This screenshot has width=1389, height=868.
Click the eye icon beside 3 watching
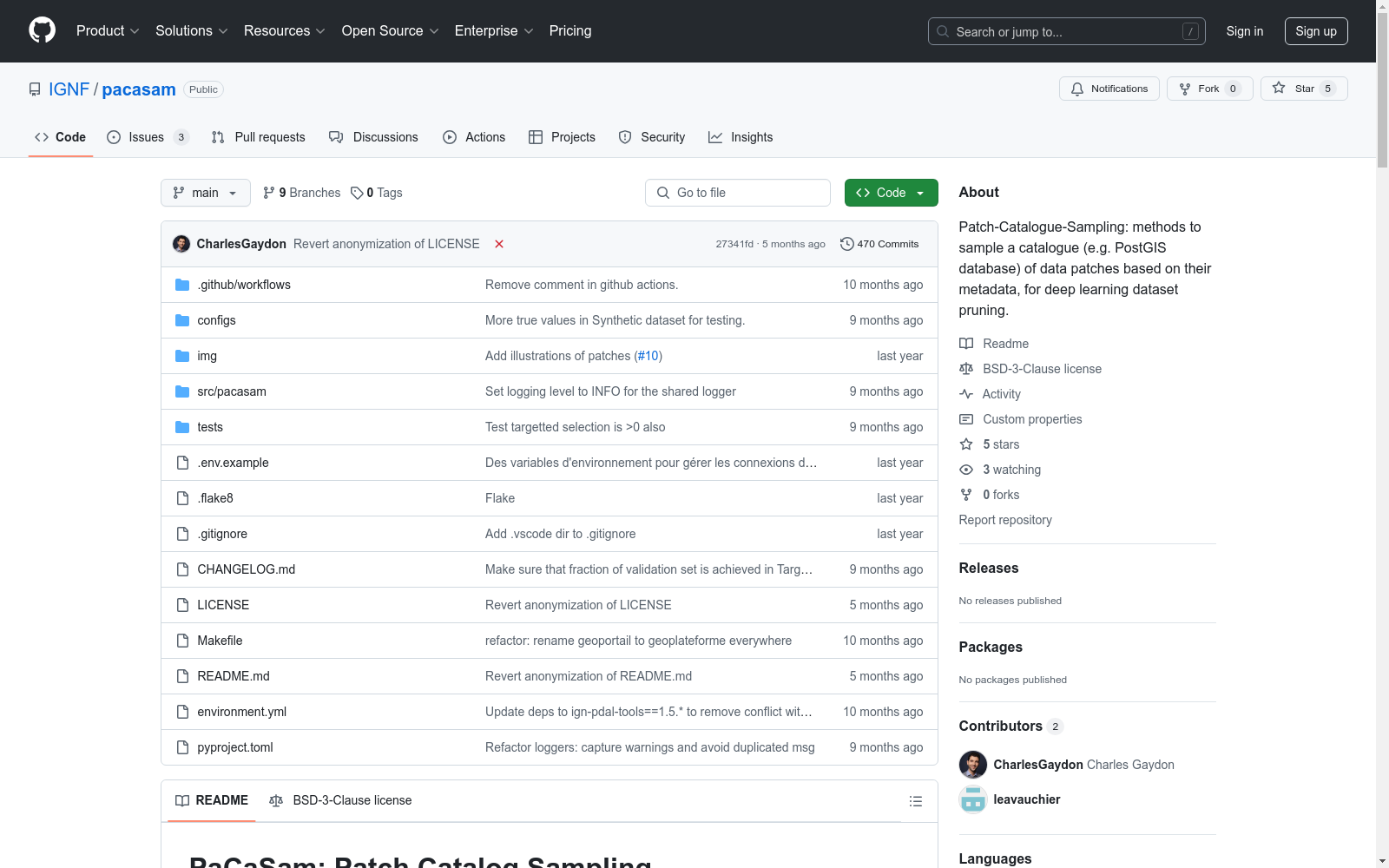pyautogui.click(x=966, y=470)
